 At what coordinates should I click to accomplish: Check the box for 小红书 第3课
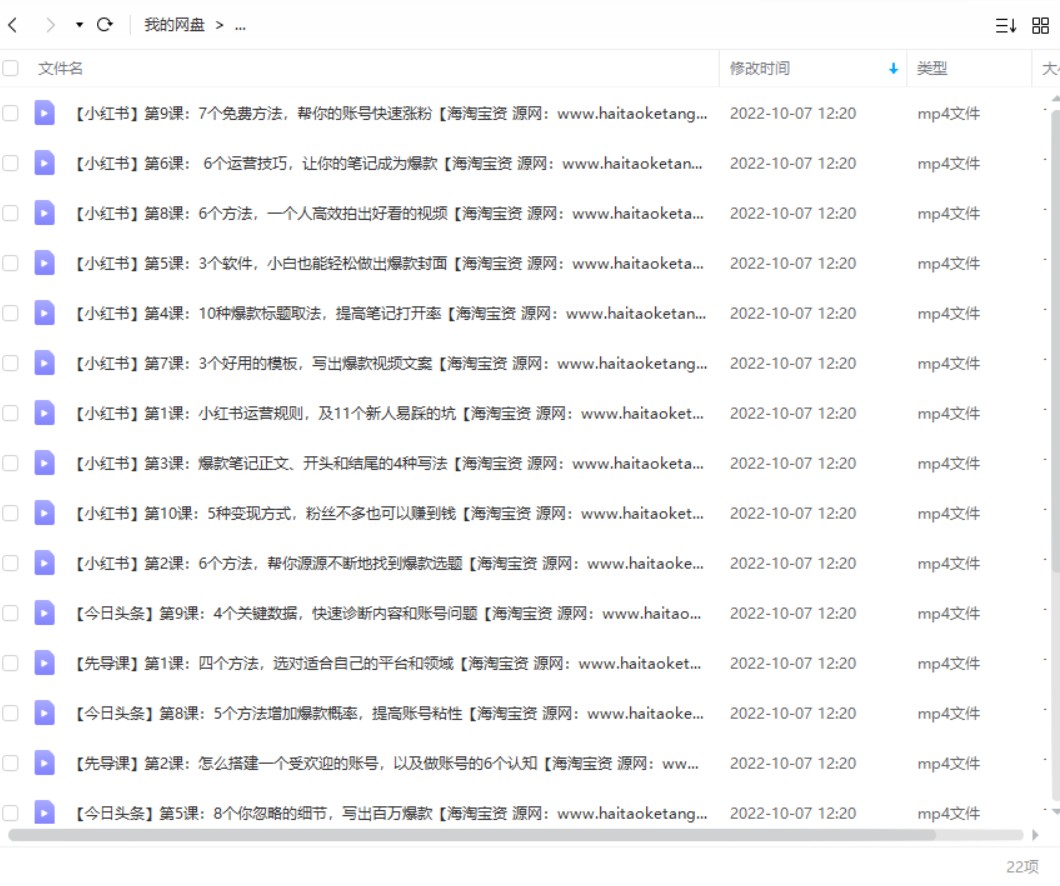coord(10,463)
